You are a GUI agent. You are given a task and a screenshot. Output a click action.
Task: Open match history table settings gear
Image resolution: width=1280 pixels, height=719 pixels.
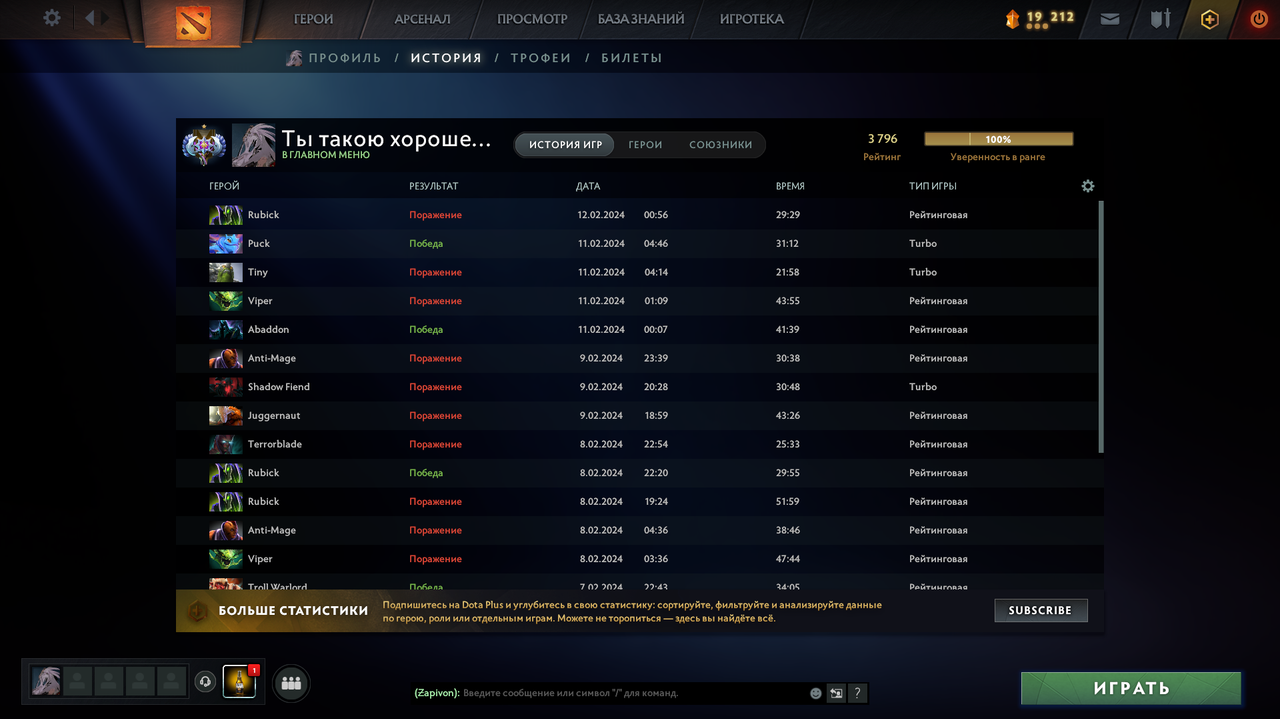pyautogui.click(x=1088, y=186)
